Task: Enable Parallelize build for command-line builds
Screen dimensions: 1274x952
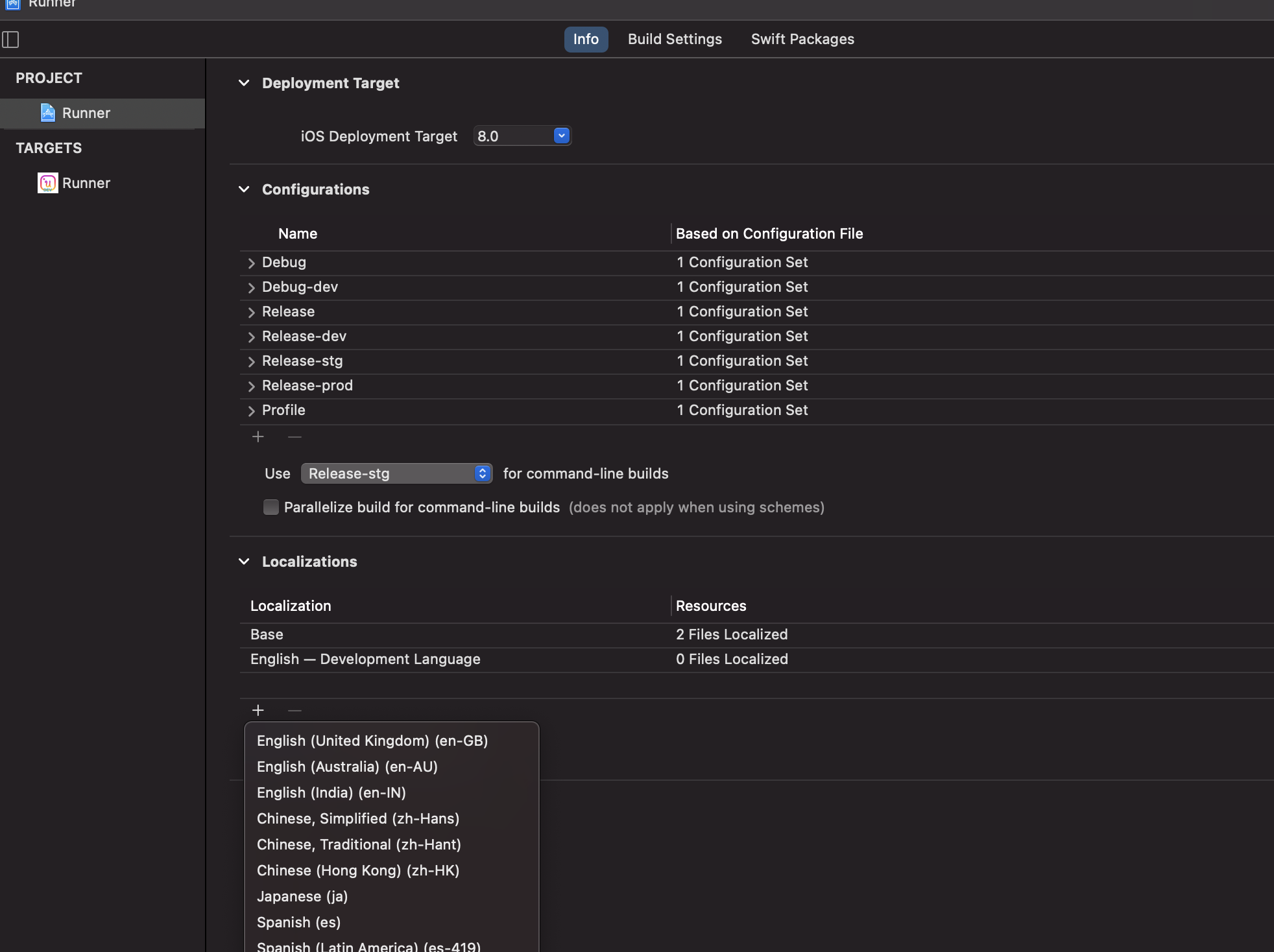Action: [271, 507]
